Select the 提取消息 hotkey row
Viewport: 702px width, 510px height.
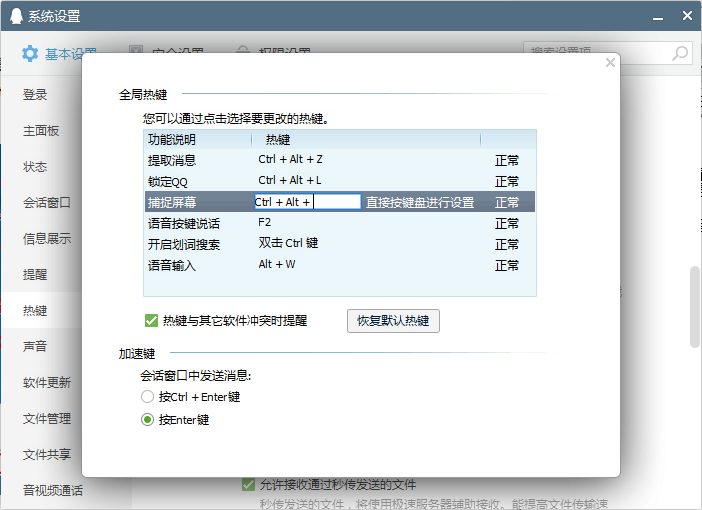339,160
